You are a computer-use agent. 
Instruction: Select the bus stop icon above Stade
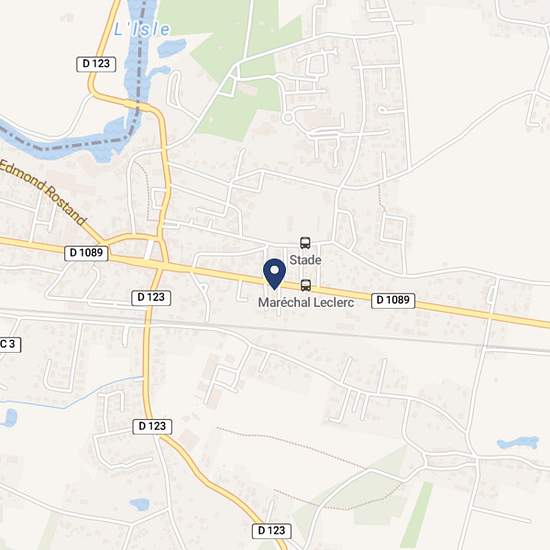coord(305,243)
